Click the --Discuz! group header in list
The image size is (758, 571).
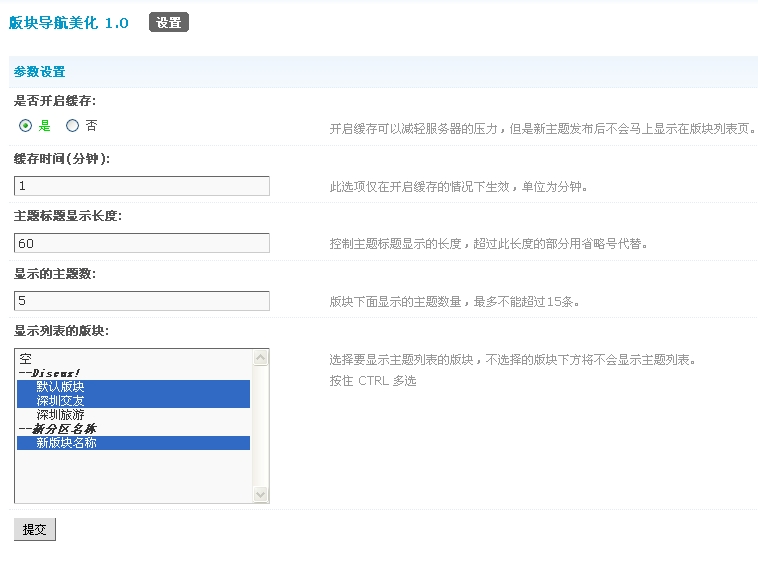[x=50, y=372]
